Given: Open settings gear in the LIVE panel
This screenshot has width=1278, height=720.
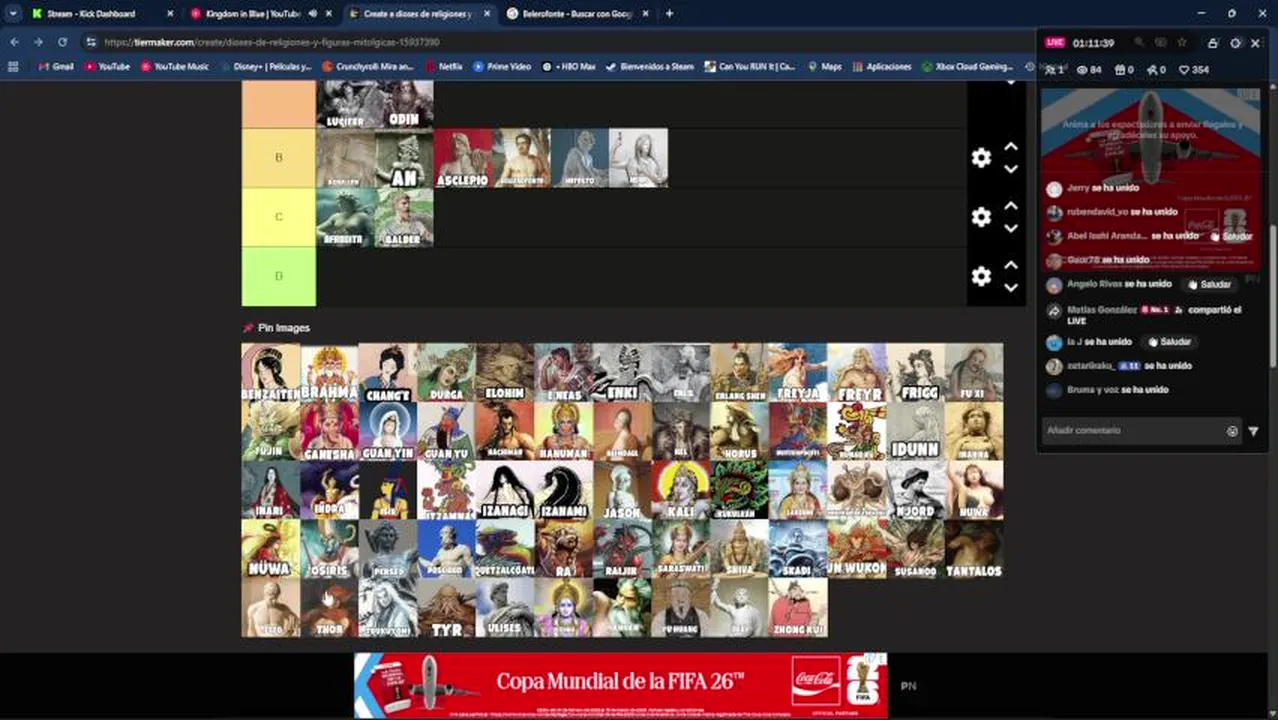Looking at the screenshot, I should [x=1236, y=43].
